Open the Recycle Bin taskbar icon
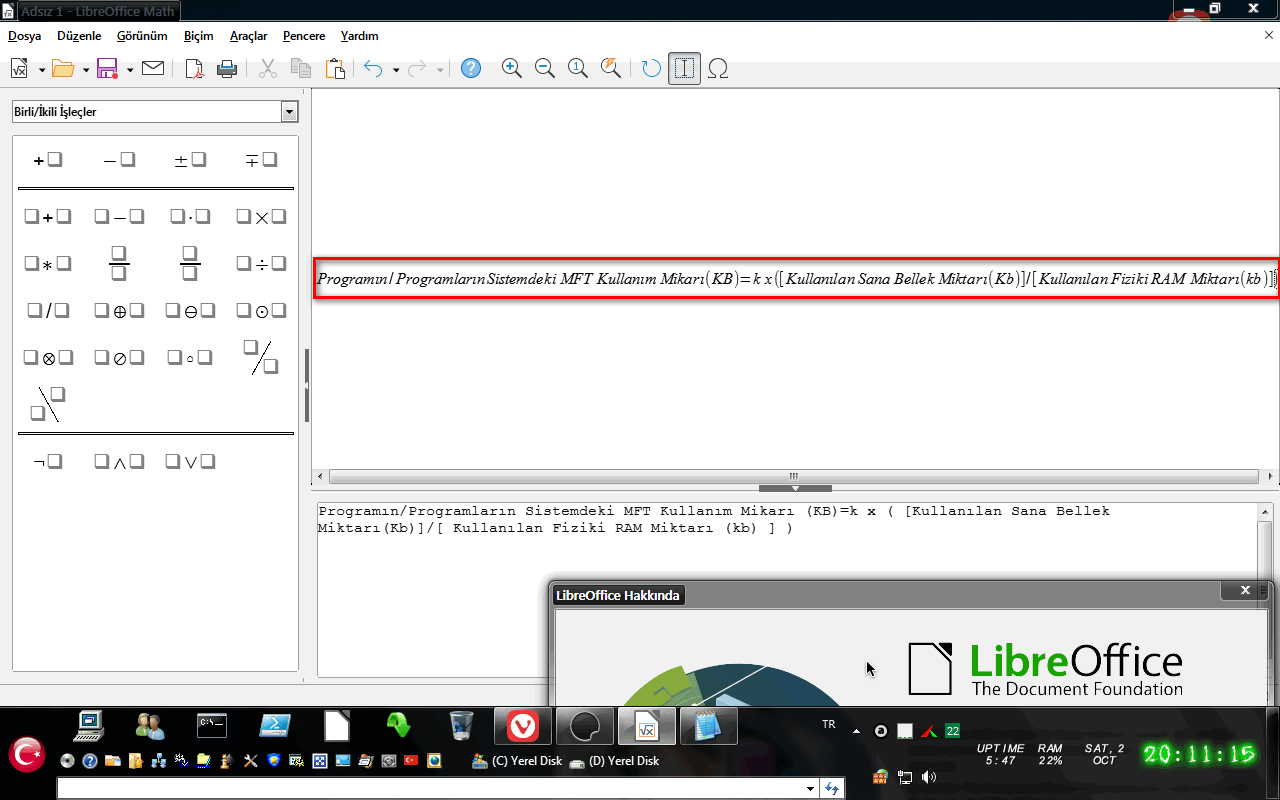1280x800 pixels. 461,726
